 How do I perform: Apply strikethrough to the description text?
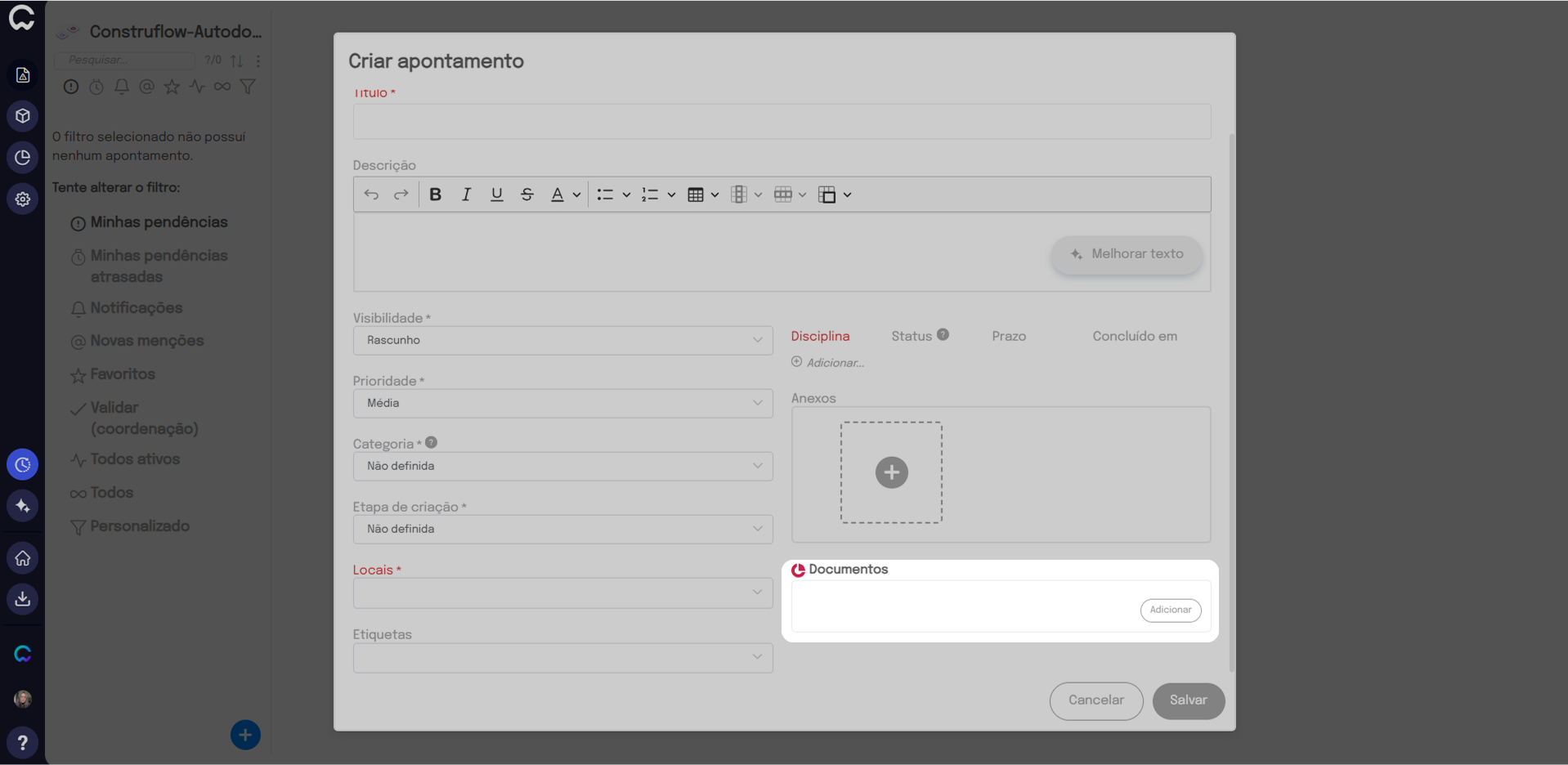[527, 195]
